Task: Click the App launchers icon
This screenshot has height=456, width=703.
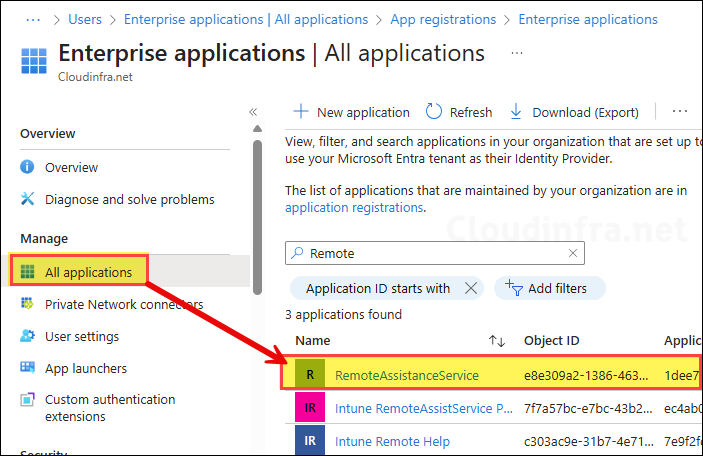Action: [x=28, y=368]
